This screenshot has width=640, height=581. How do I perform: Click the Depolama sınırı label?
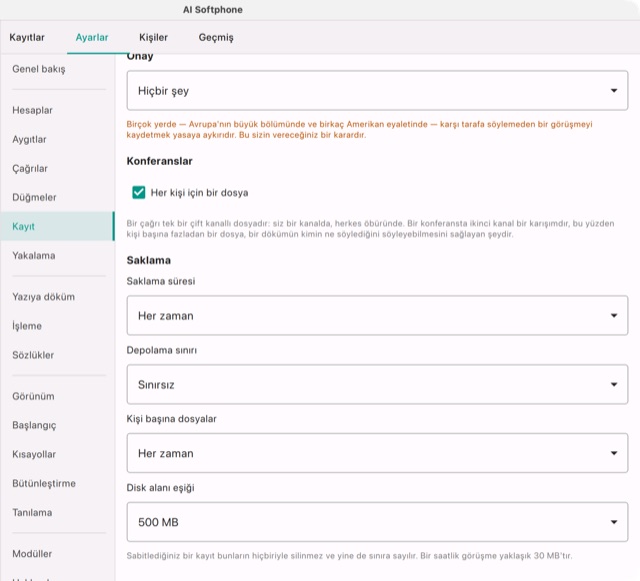162,350
